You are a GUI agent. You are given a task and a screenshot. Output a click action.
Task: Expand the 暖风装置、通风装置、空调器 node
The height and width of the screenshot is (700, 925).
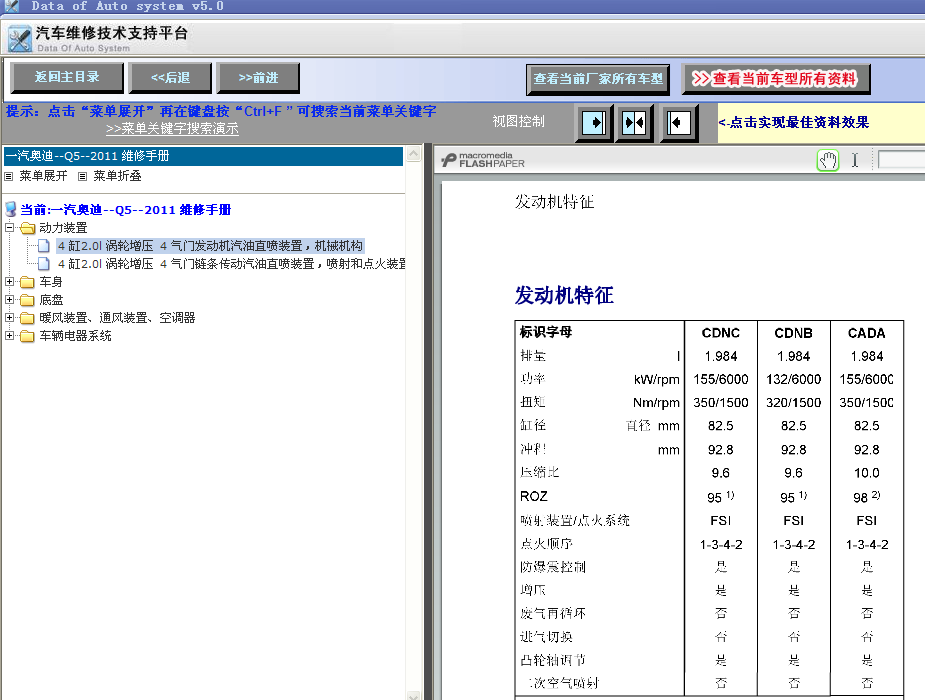[9, 318]
